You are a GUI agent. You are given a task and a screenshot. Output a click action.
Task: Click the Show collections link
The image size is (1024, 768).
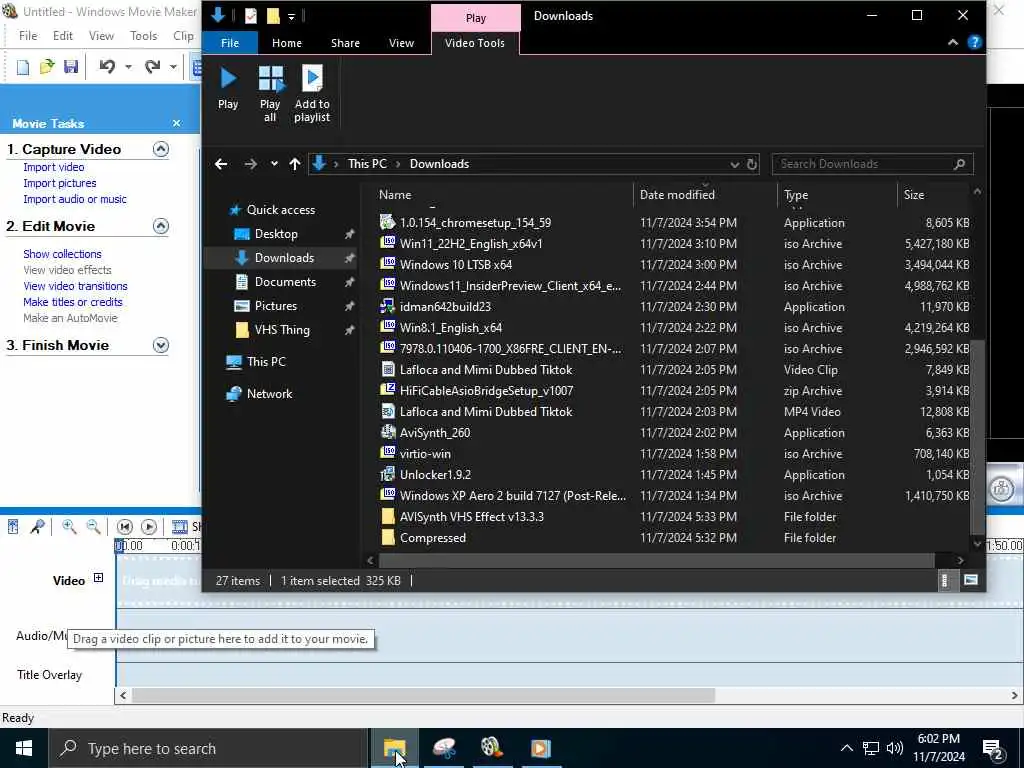coord(62,254)
